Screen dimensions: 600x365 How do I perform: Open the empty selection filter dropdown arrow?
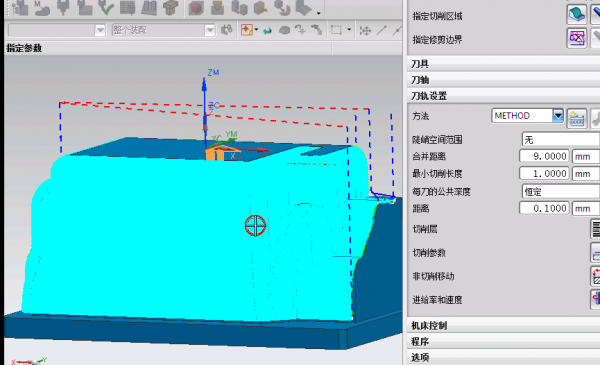pyautogui.click(x=100, y=30)
